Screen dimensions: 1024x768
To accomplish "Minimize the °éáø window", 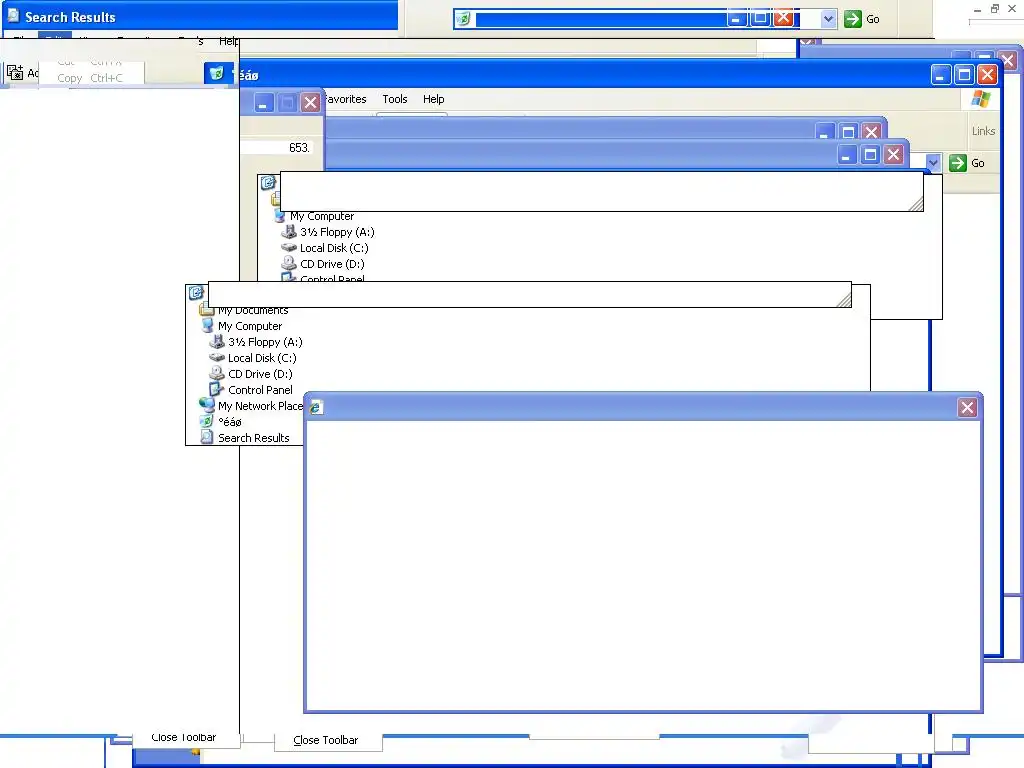I will coord(940,74).
